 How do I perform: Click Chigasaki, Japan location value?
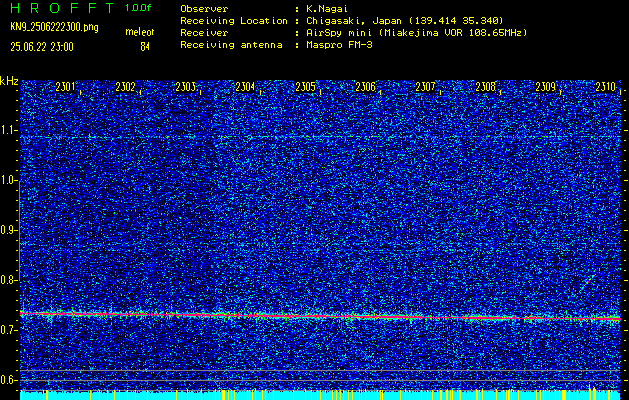(405, 20)
